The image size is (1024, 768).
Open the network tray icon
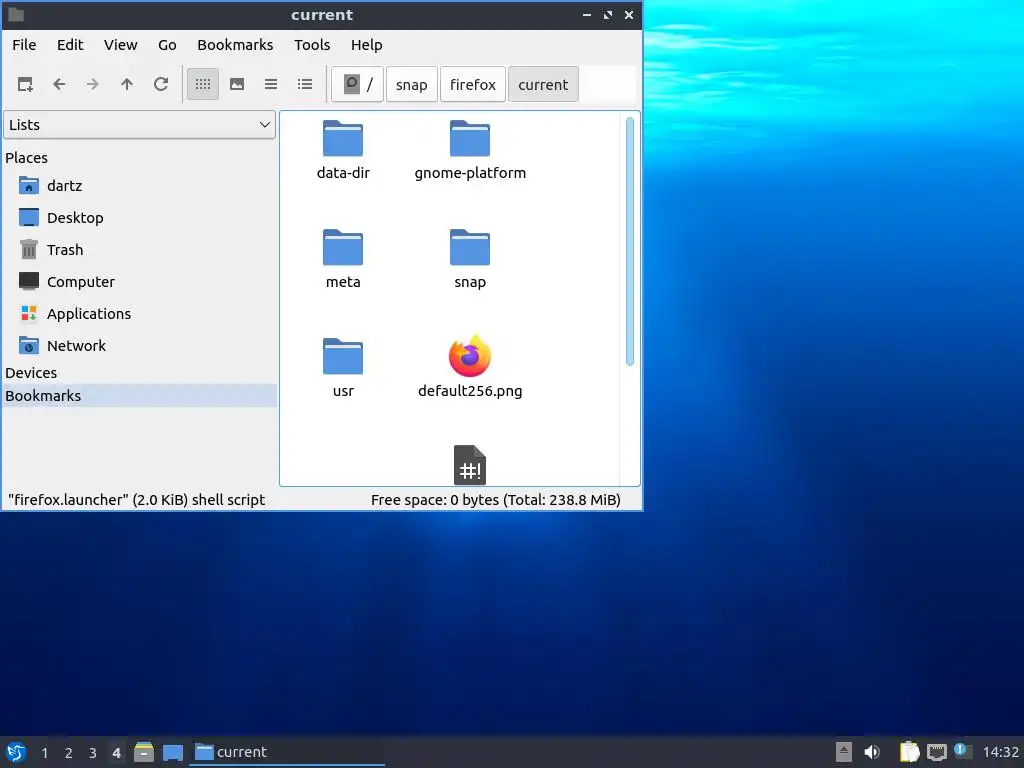point(936,752)
